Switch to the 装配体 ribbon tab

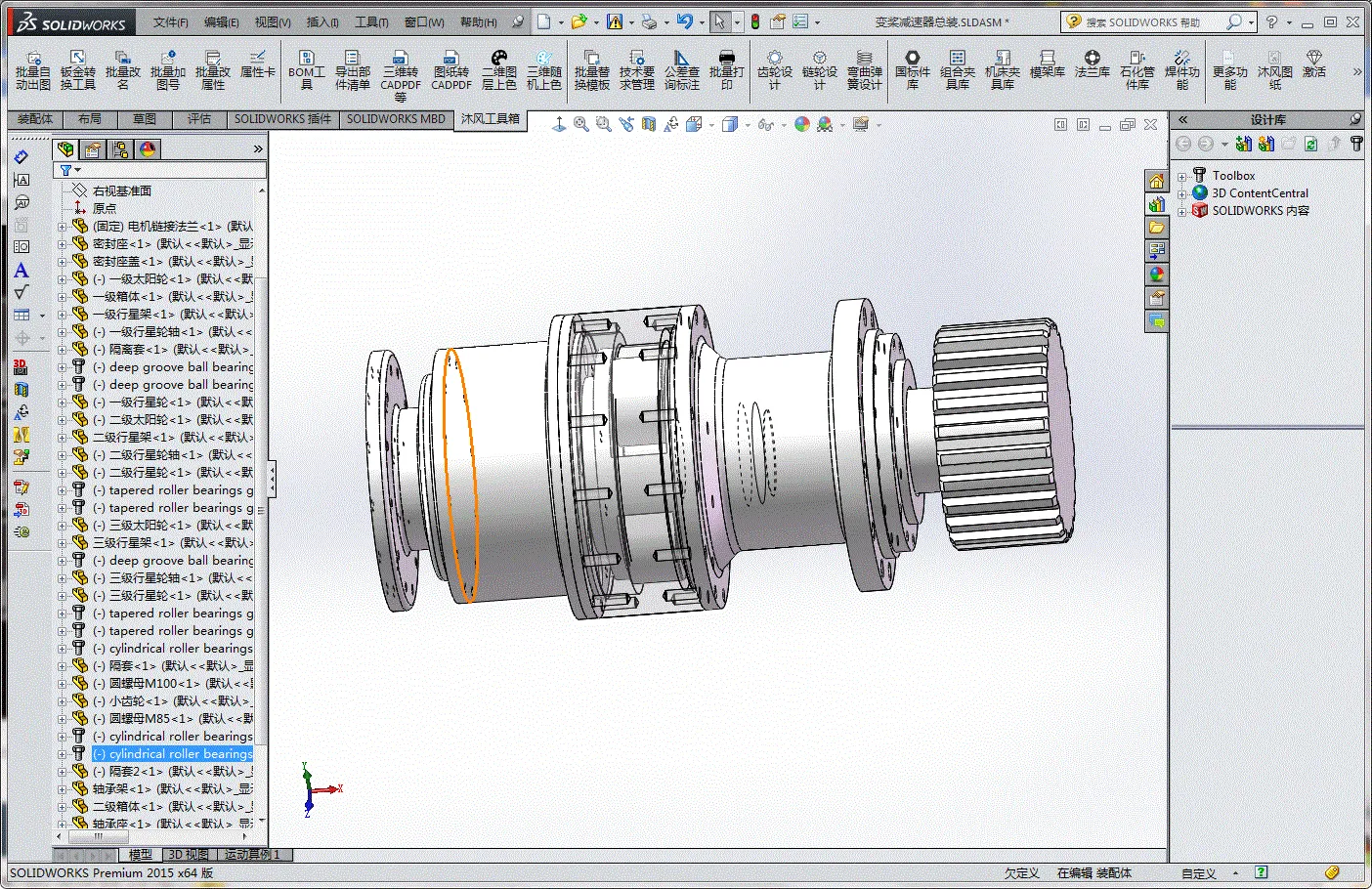[35, 119]
